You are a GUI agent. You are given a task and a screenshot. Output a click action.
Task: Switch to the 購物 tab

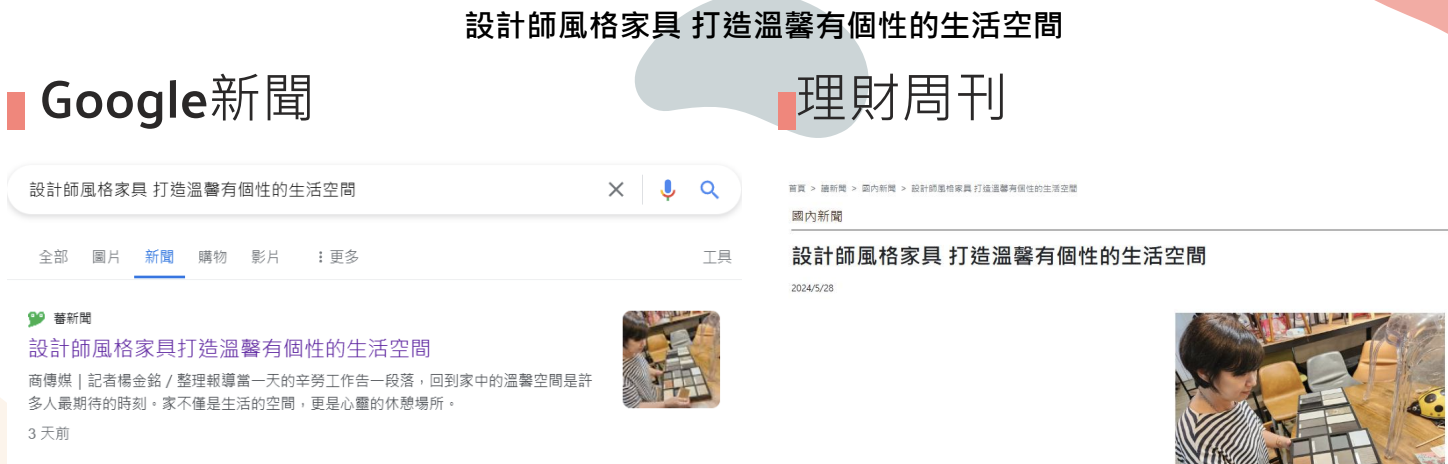(x=213, y=257)
